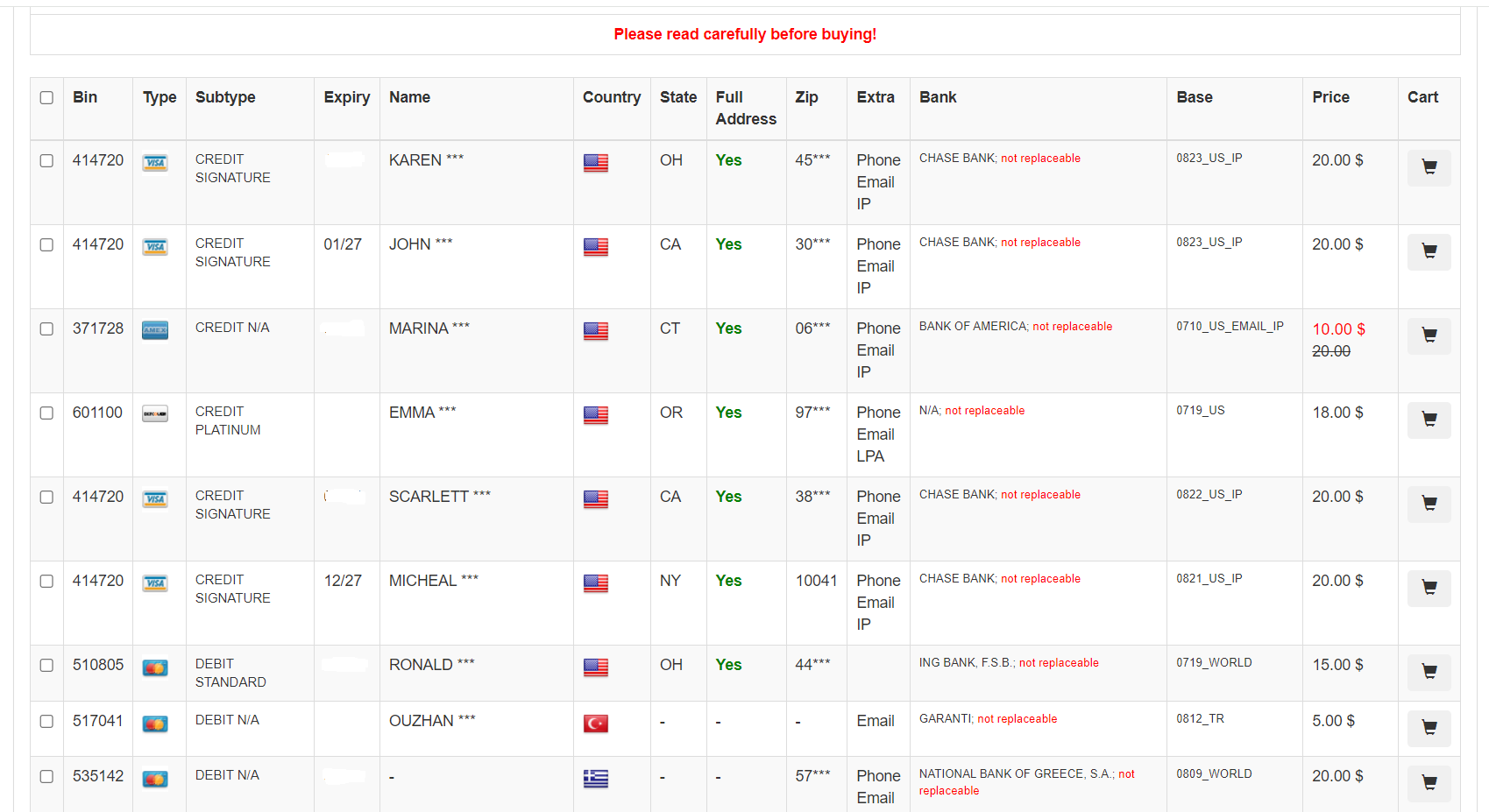Click the NATIONAL BANK OF GREECE bank cell
This screenshot has width=1489, height=812.
coord(1027,782)
